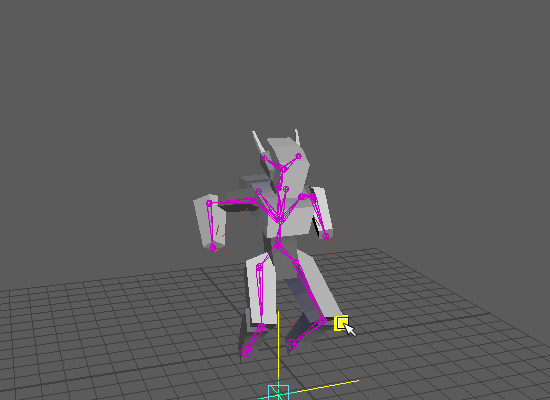Select the joint at the right horn tip
The height and width of the screenshot is (400, 550).
(299, 156)
